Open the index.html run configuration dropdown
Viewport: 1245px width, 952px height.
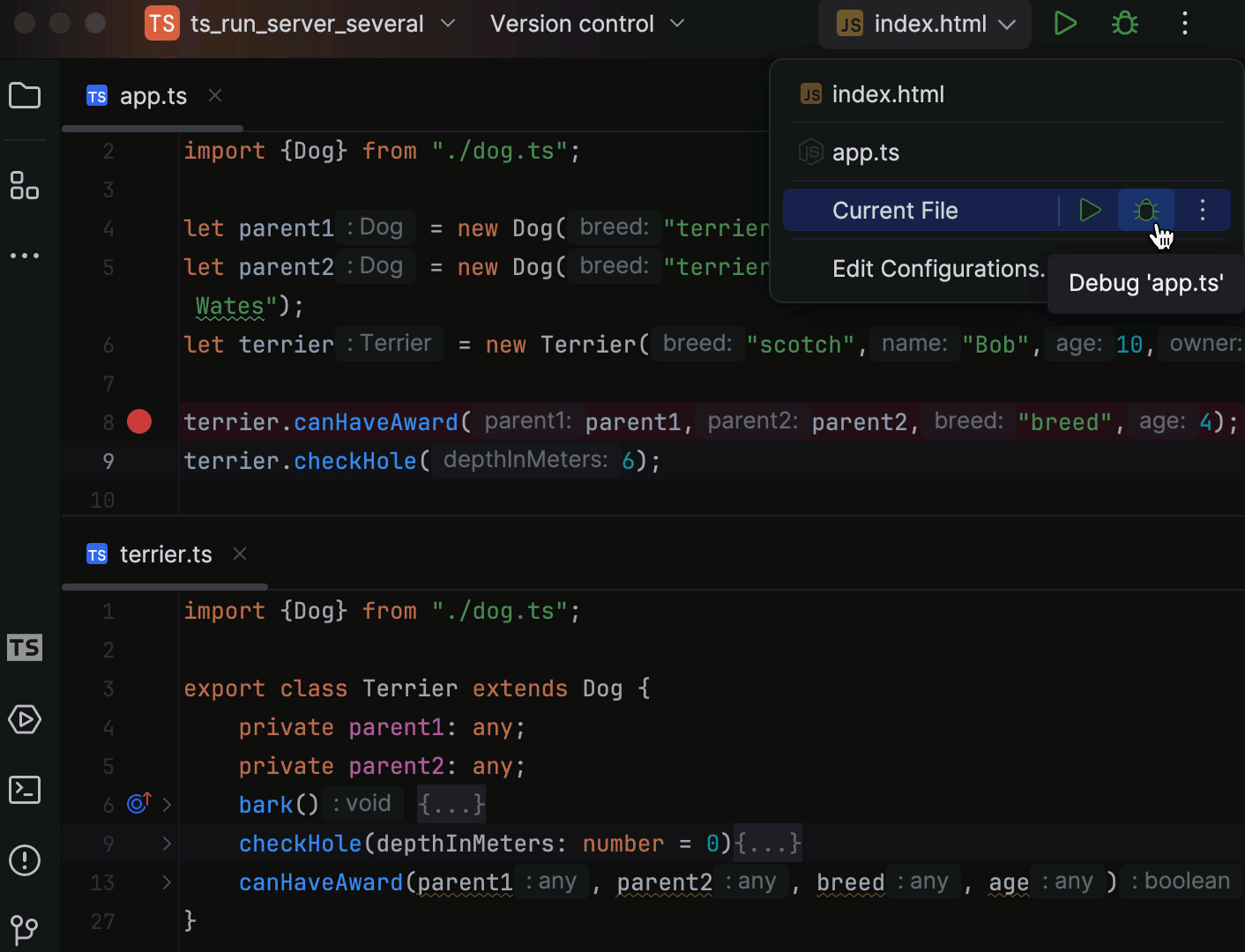coord(924,23)
